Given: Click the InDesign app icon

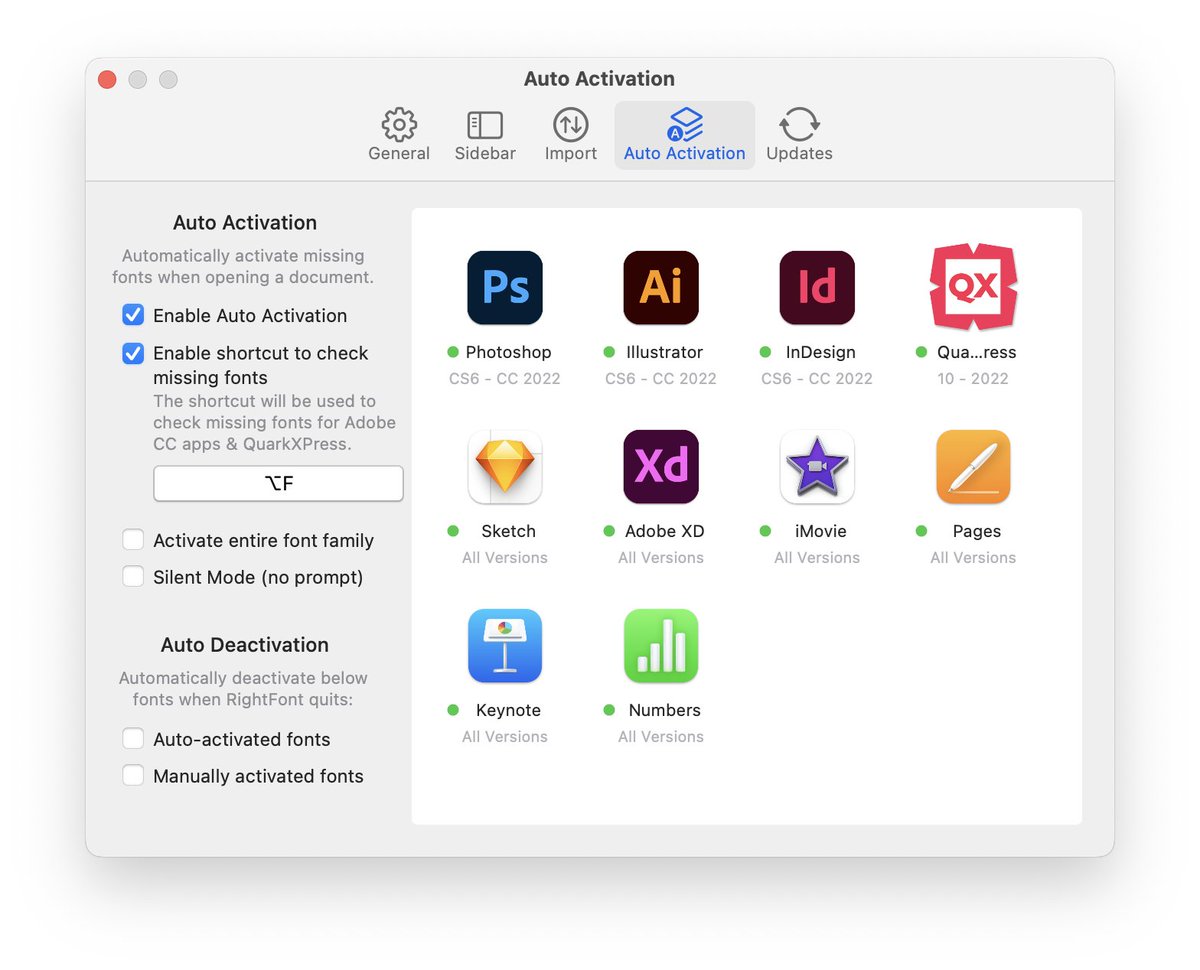Looking at the screenshot, I should (817, 288).
